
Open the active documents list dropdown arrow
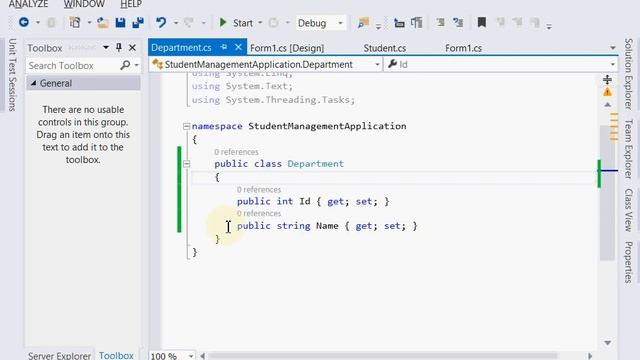[613, 48]
